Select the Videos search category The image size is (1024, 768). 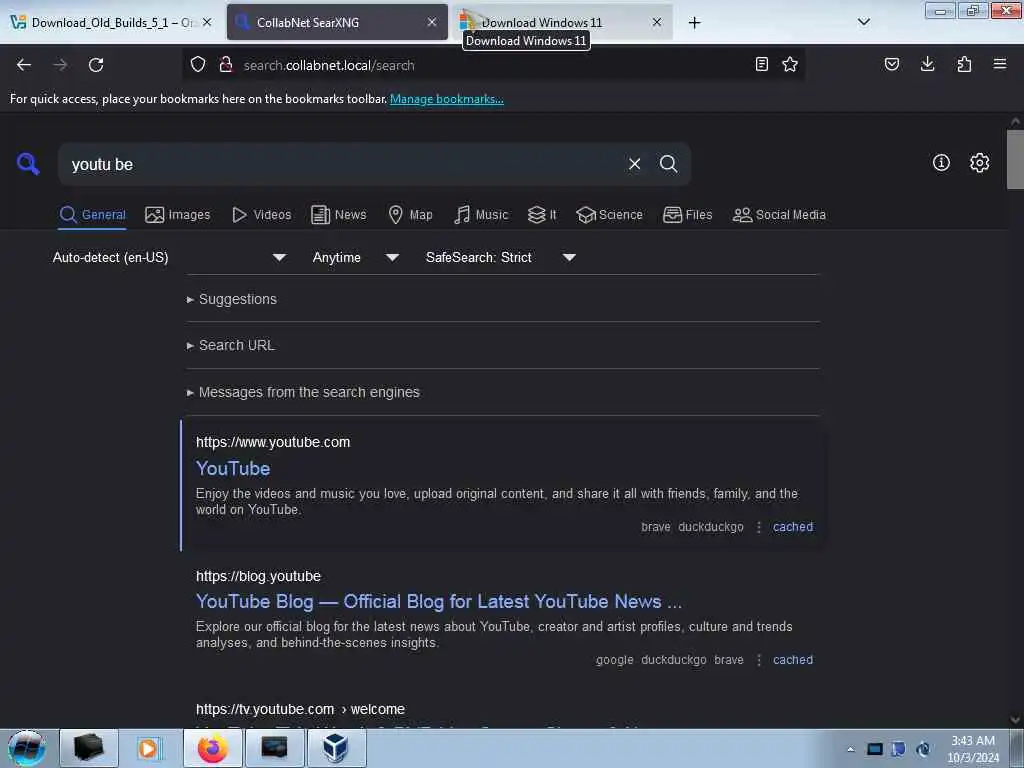click(x=261, y=215)
